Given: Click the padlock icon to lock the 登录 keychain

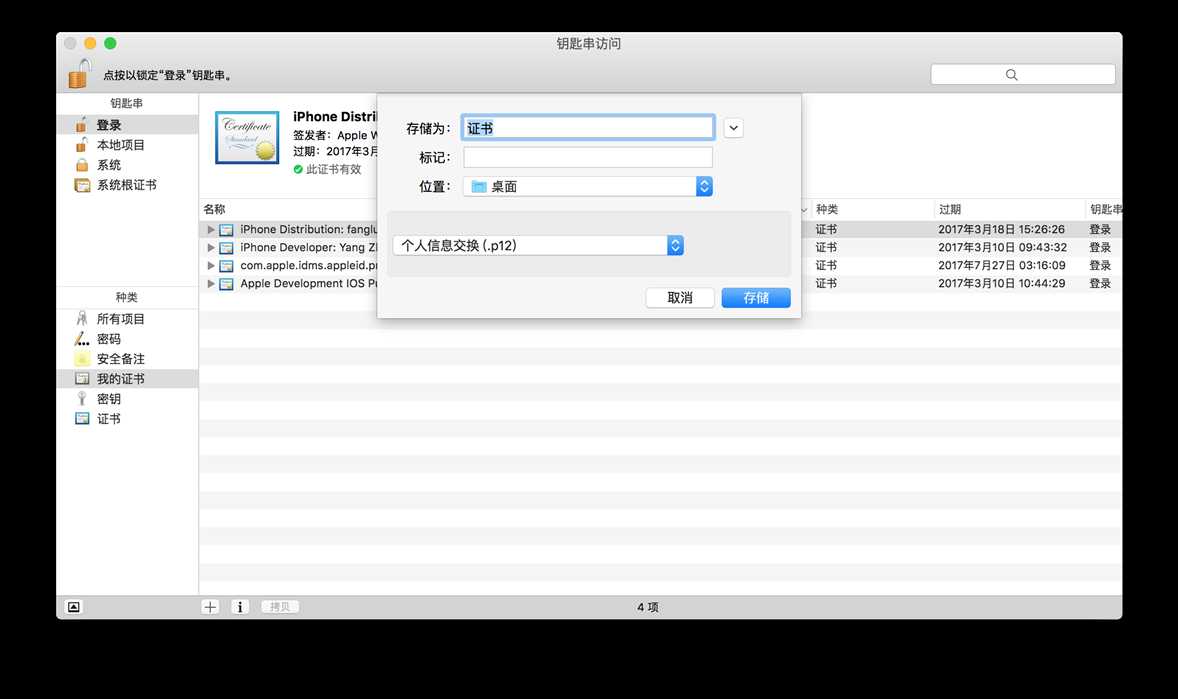Looking at the screenshot, I should [x=79, y=74].
